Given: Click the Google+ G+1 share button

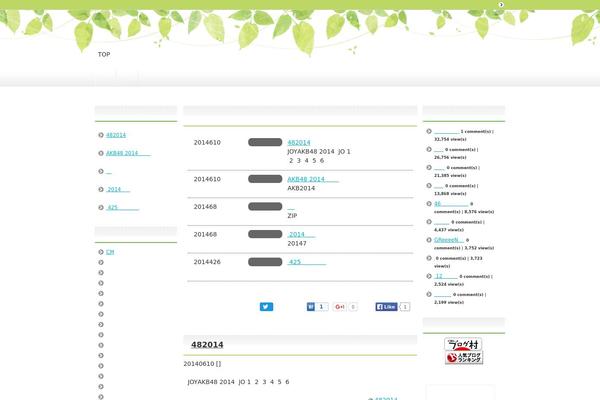Looking at the screenshot, I should pyautogui.click(x=339, y=307).
